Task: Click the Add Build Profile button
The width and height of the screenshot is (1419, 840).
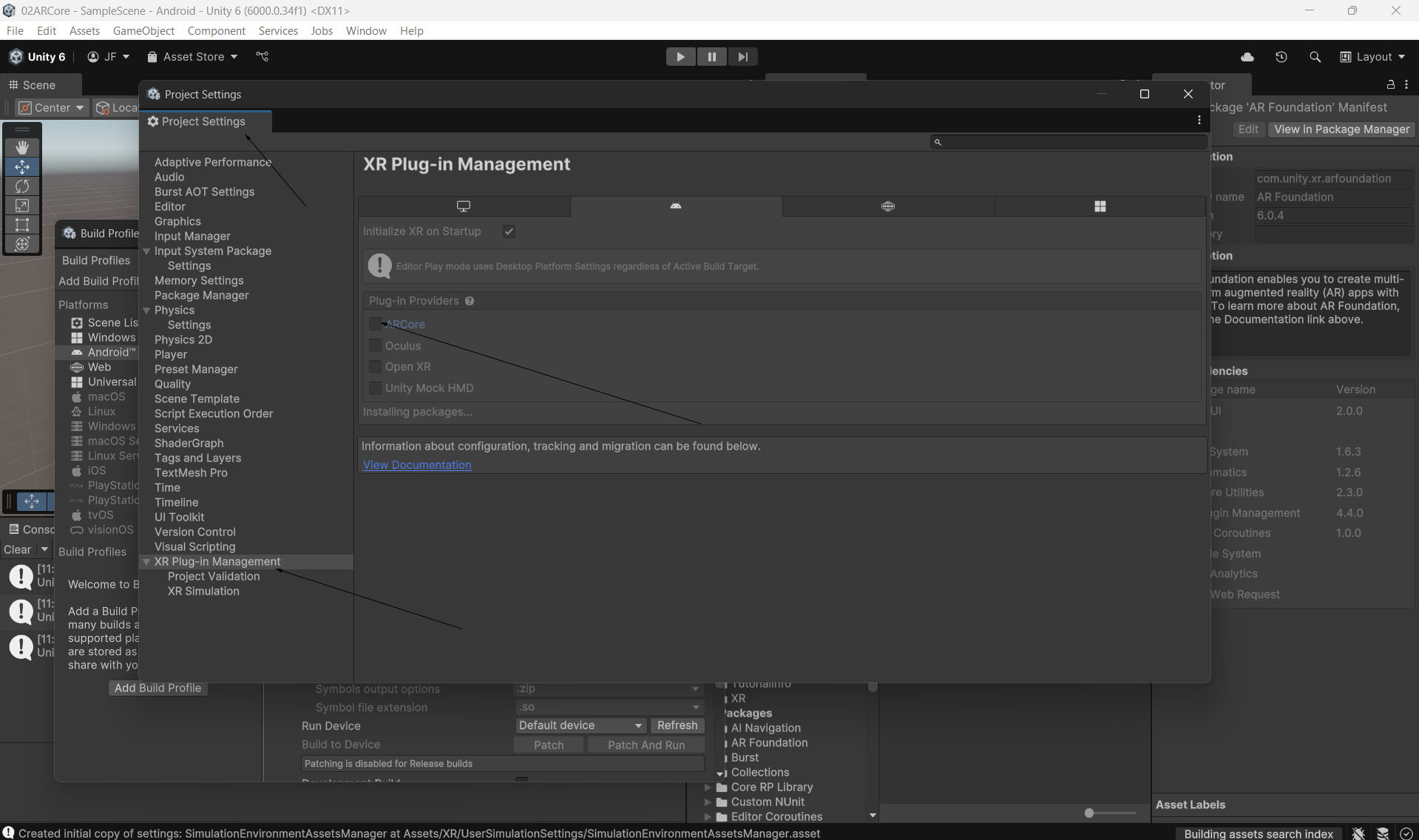Action: point(158,688)
